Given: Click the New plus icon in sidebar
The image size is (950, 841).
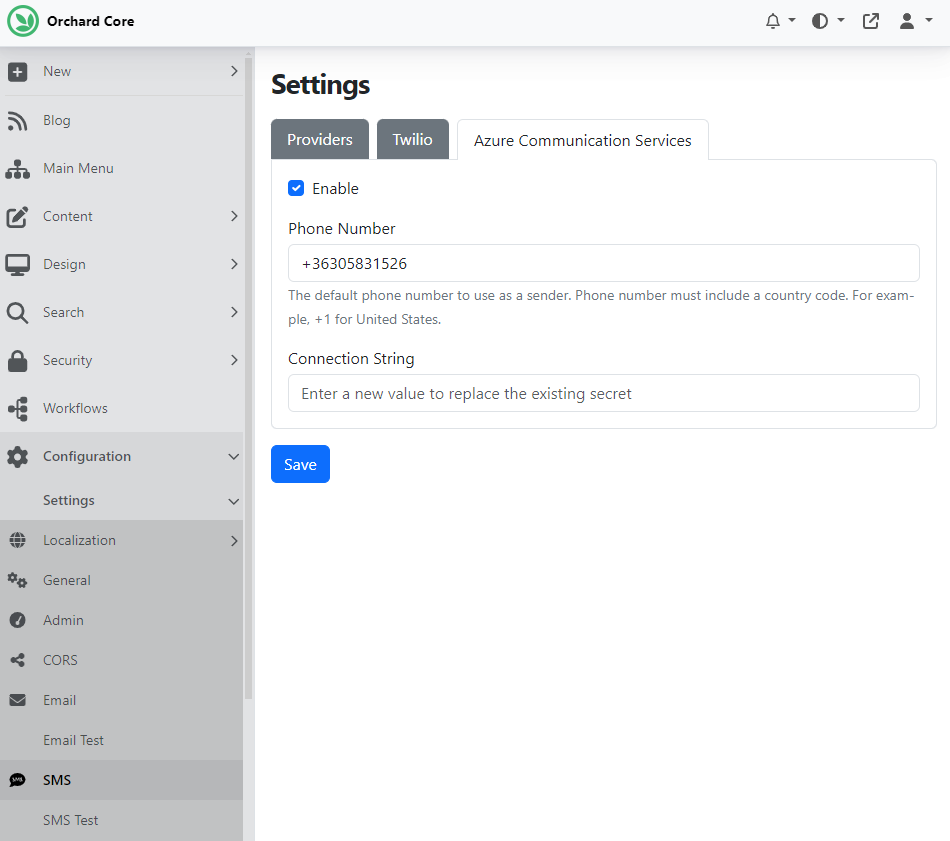Looking at the screenshot, I should [18, 71].
